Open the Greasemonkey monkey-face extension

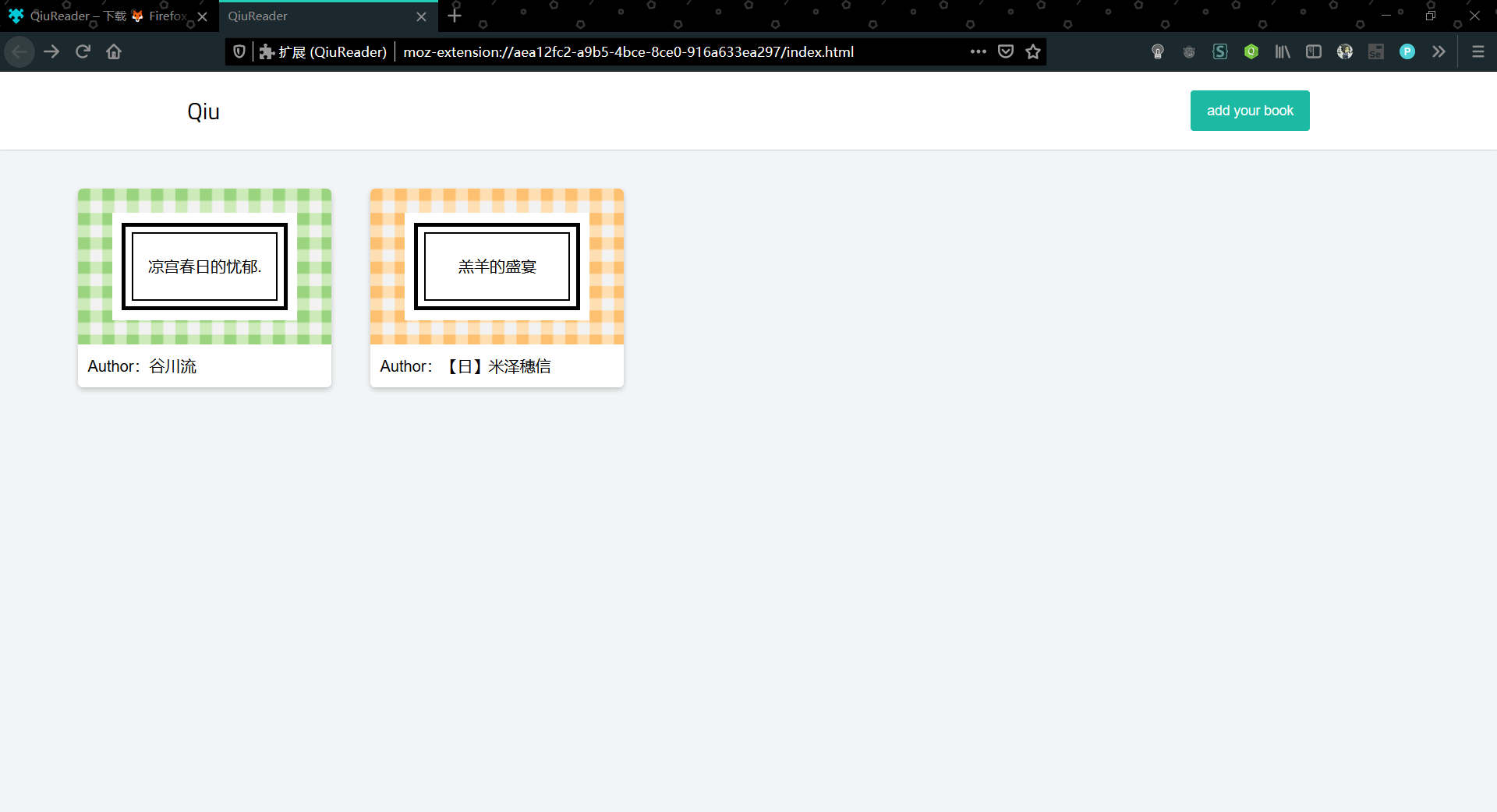click(x=1189, y=52)
